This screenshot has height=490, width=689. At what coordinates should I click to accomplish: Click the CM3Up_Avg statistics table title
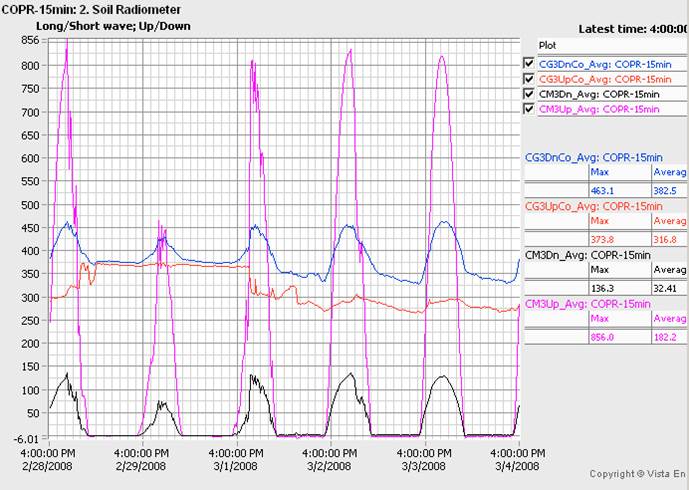(x=587, y=304)
